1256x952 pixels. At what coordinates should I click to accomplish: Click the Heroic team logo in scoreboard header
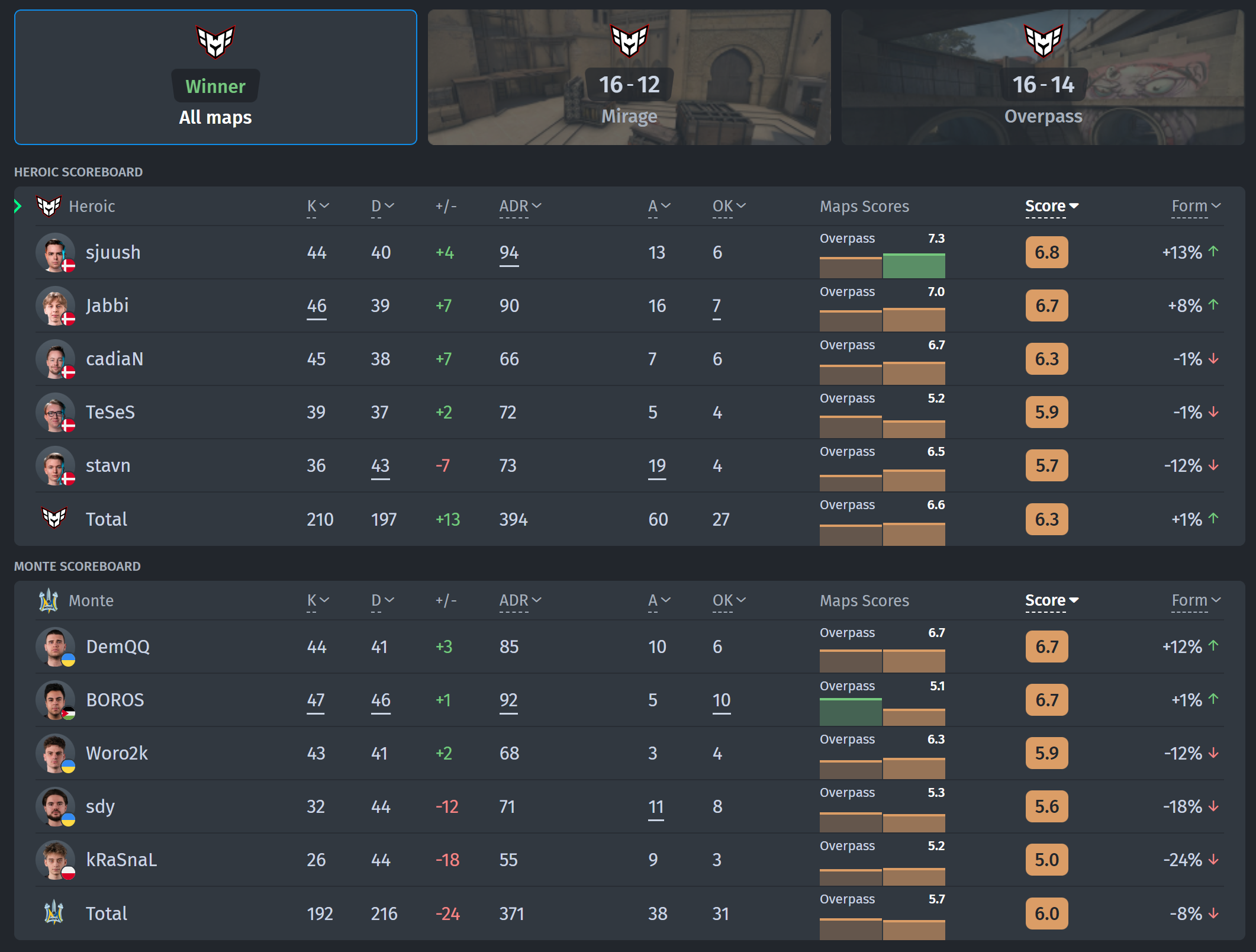tap(49, 206)
